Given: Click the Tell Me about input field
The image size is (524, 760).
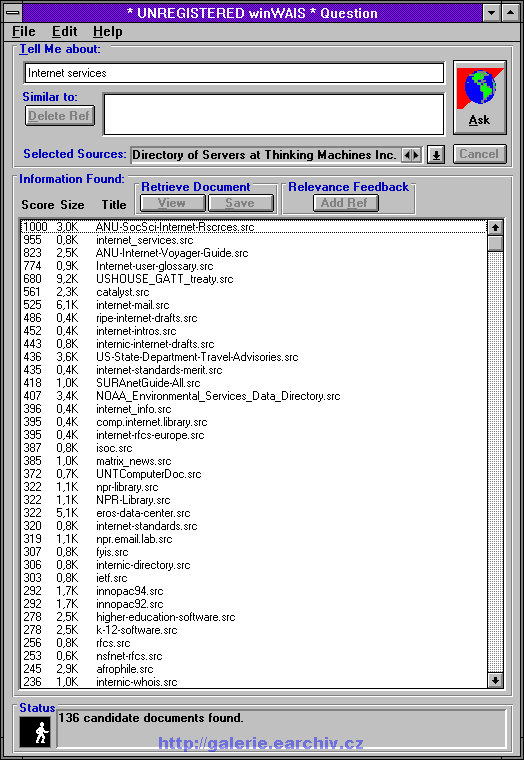Looking at the screenshot, I should (x=234, y=73).
